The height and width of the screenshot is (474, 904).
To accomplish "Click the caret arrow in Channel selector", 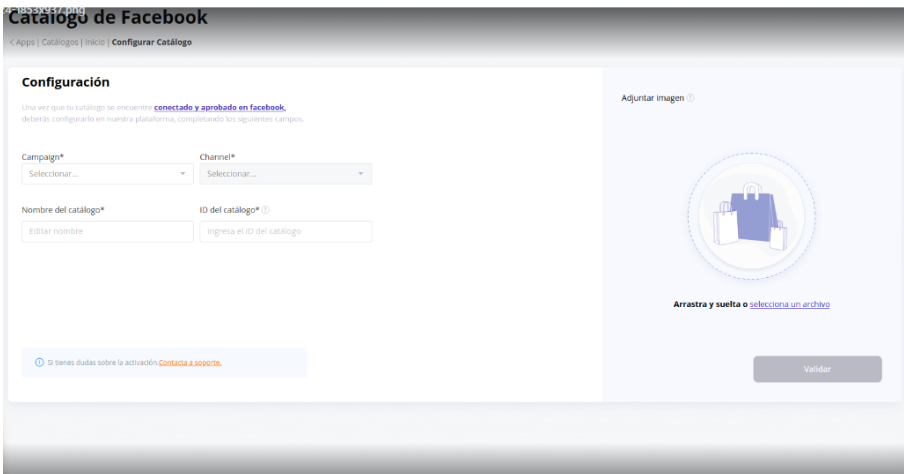I will [x=360, y=174].
